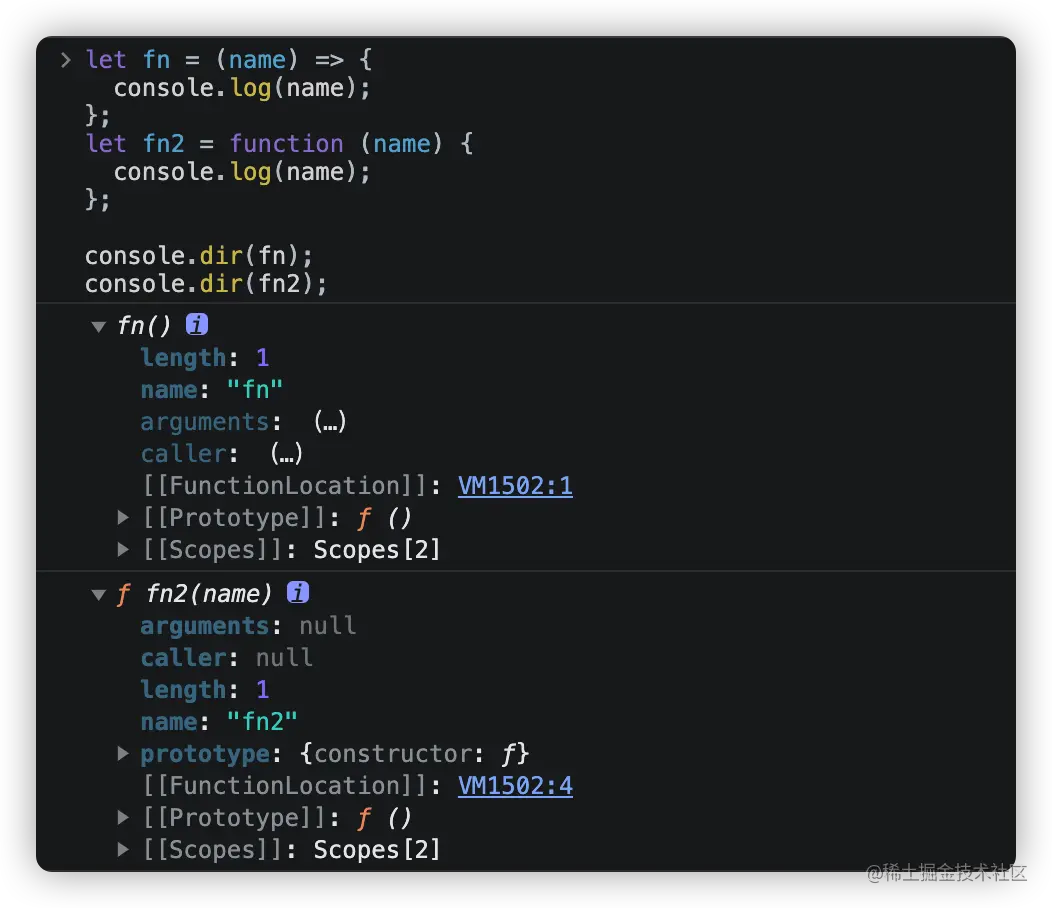Click the info icon next to fn()
Viewport: 1052px width, 908px height.
tap(197, 325)
